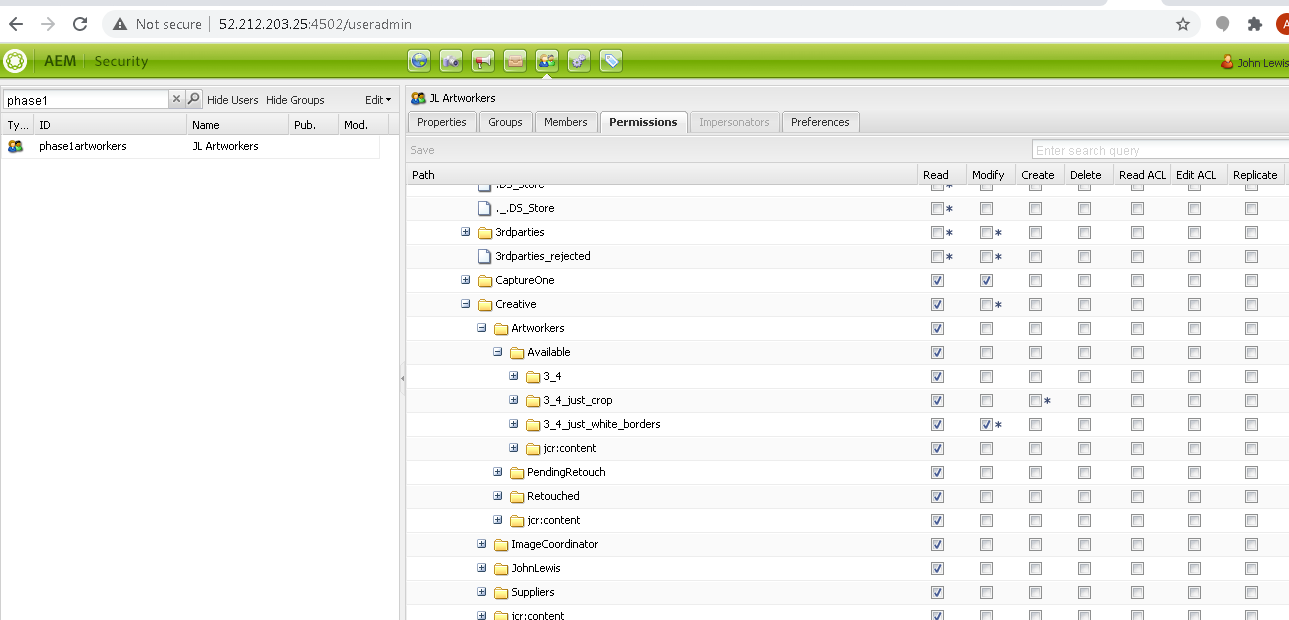Open the Tools gears icon
The image size is (1289, 620).
tap(578, 60)
